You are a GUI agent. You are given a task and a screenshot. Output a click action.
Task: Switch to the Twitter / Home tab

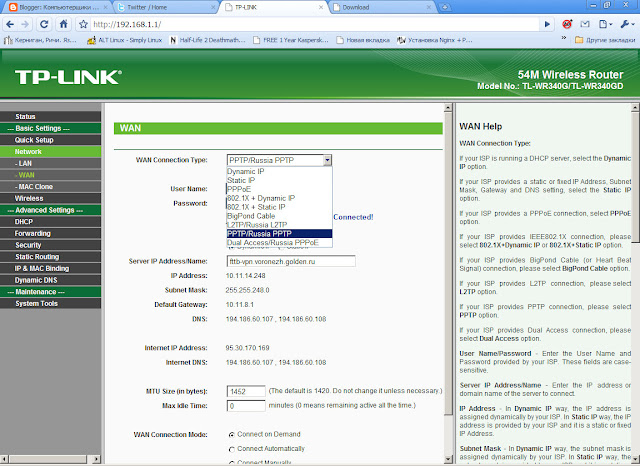(x=166, y=7)
